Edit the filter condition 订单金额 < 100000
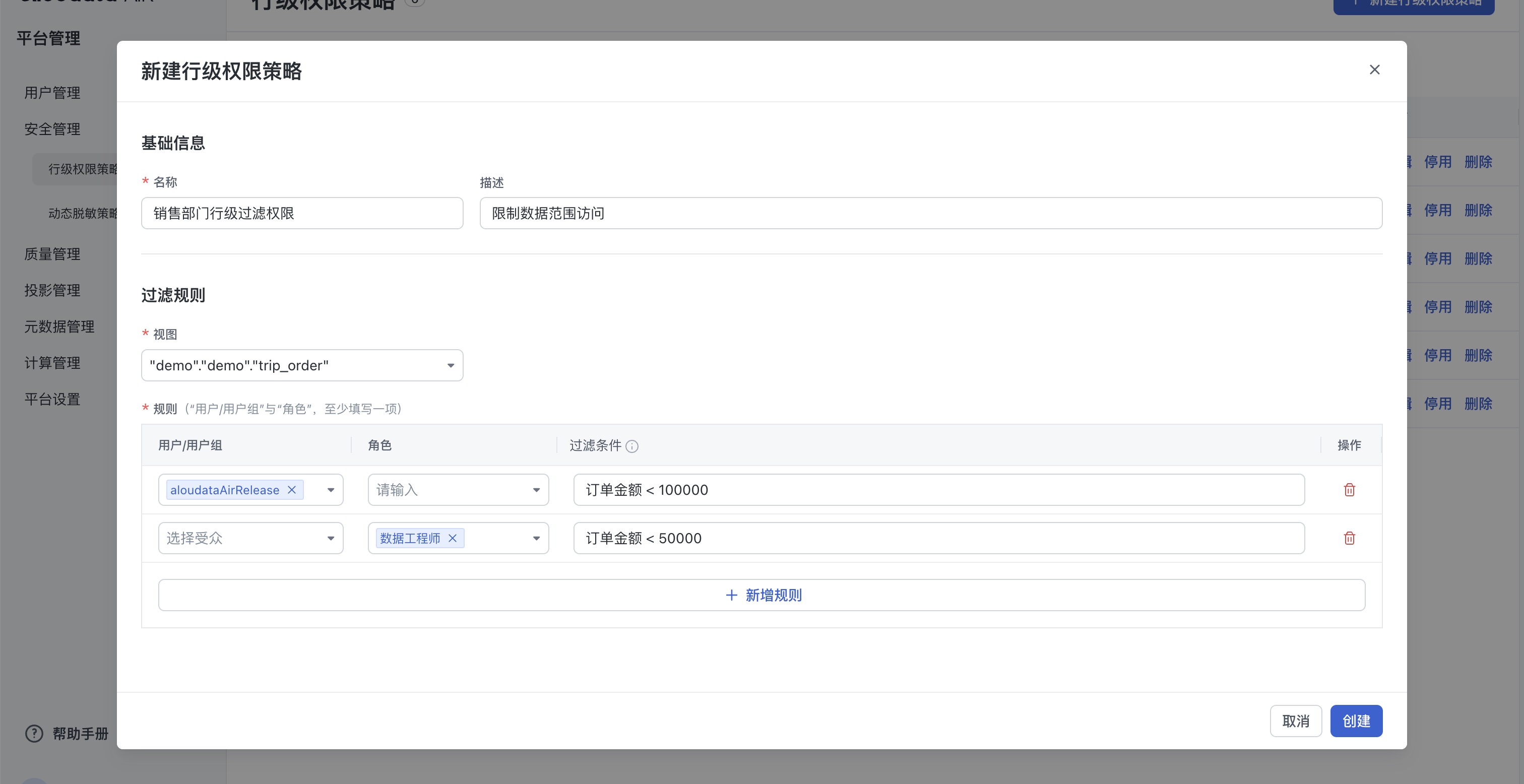Viewport: 1524px width, 784px height. [x=939, y=490]
